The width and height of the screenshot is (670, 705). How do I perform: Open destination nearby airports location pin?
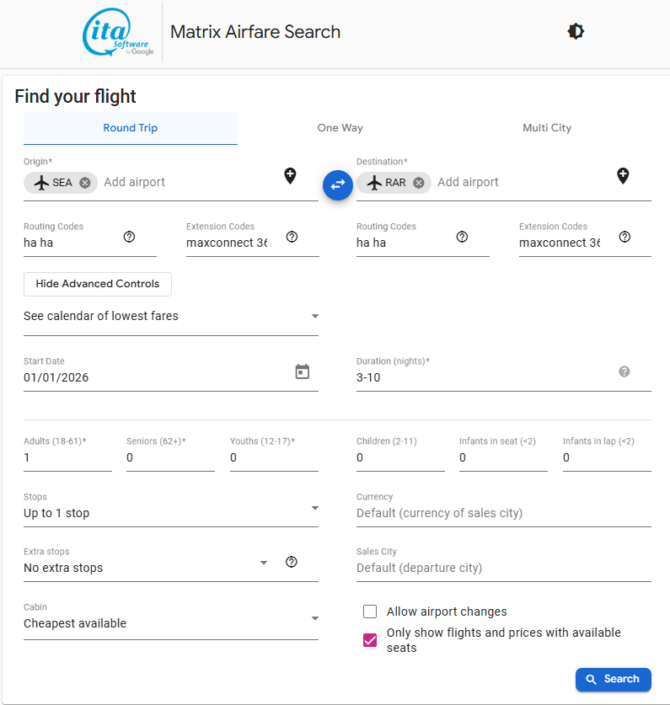[x=622, y=176]
